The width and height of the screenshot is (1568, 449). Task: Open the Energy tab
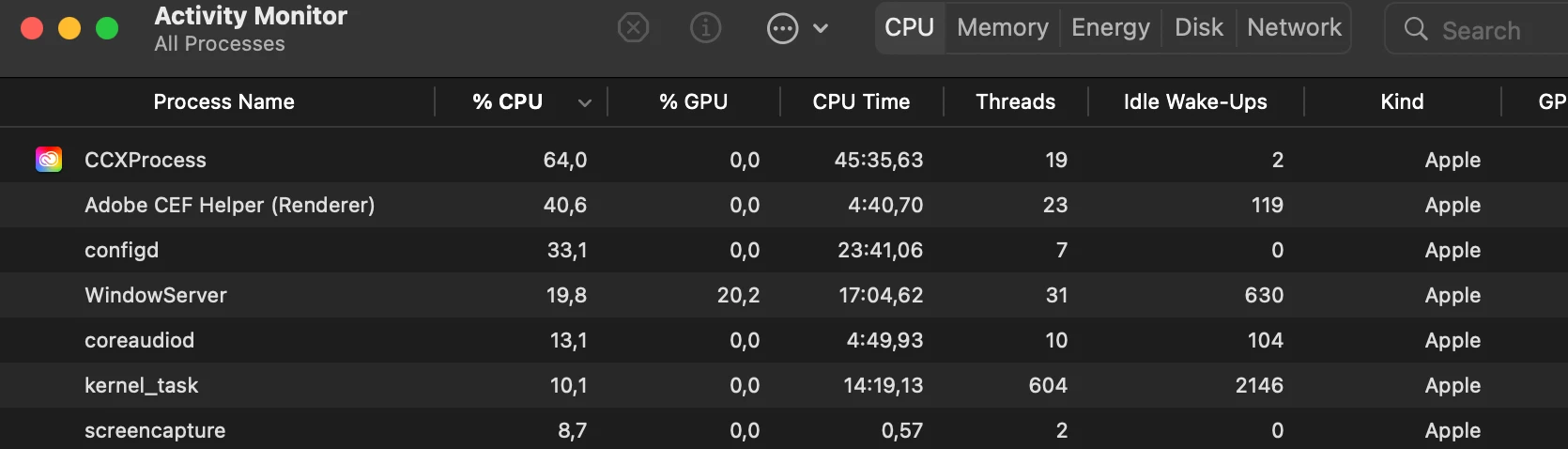point(1111,27)
